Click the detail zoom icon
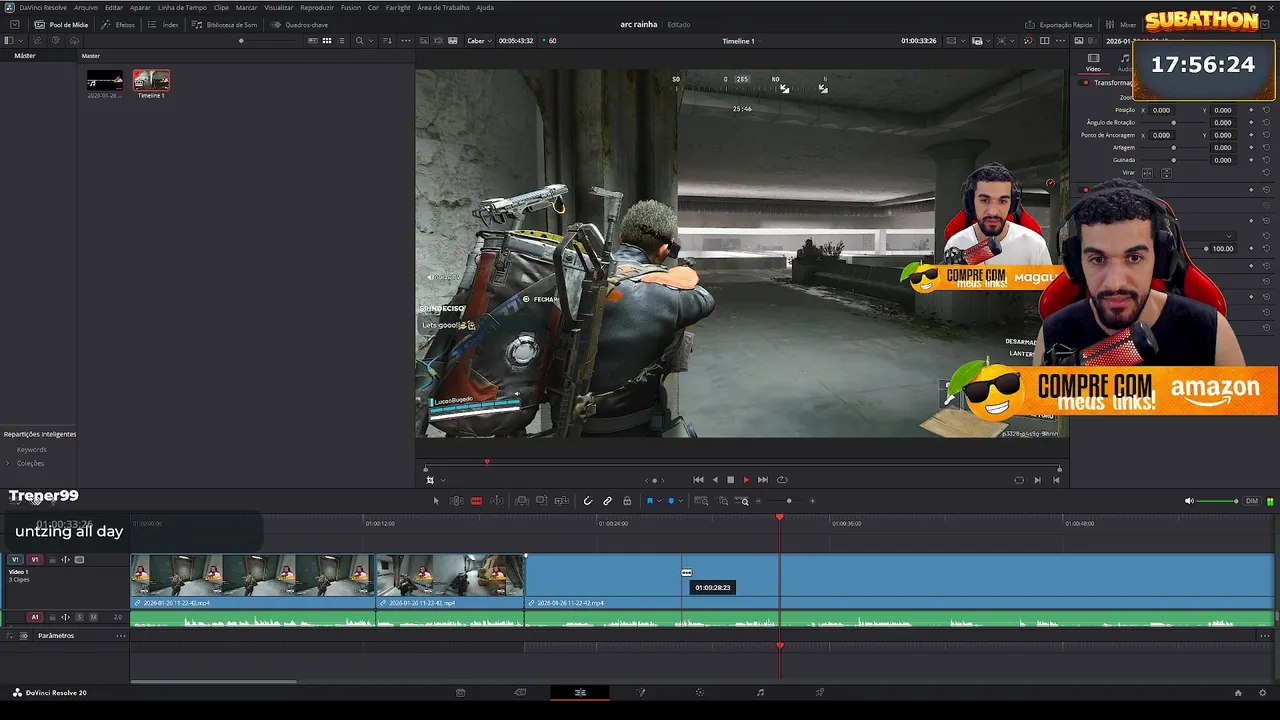This screenshot has width=1280, height=720. tap(723, 501)
